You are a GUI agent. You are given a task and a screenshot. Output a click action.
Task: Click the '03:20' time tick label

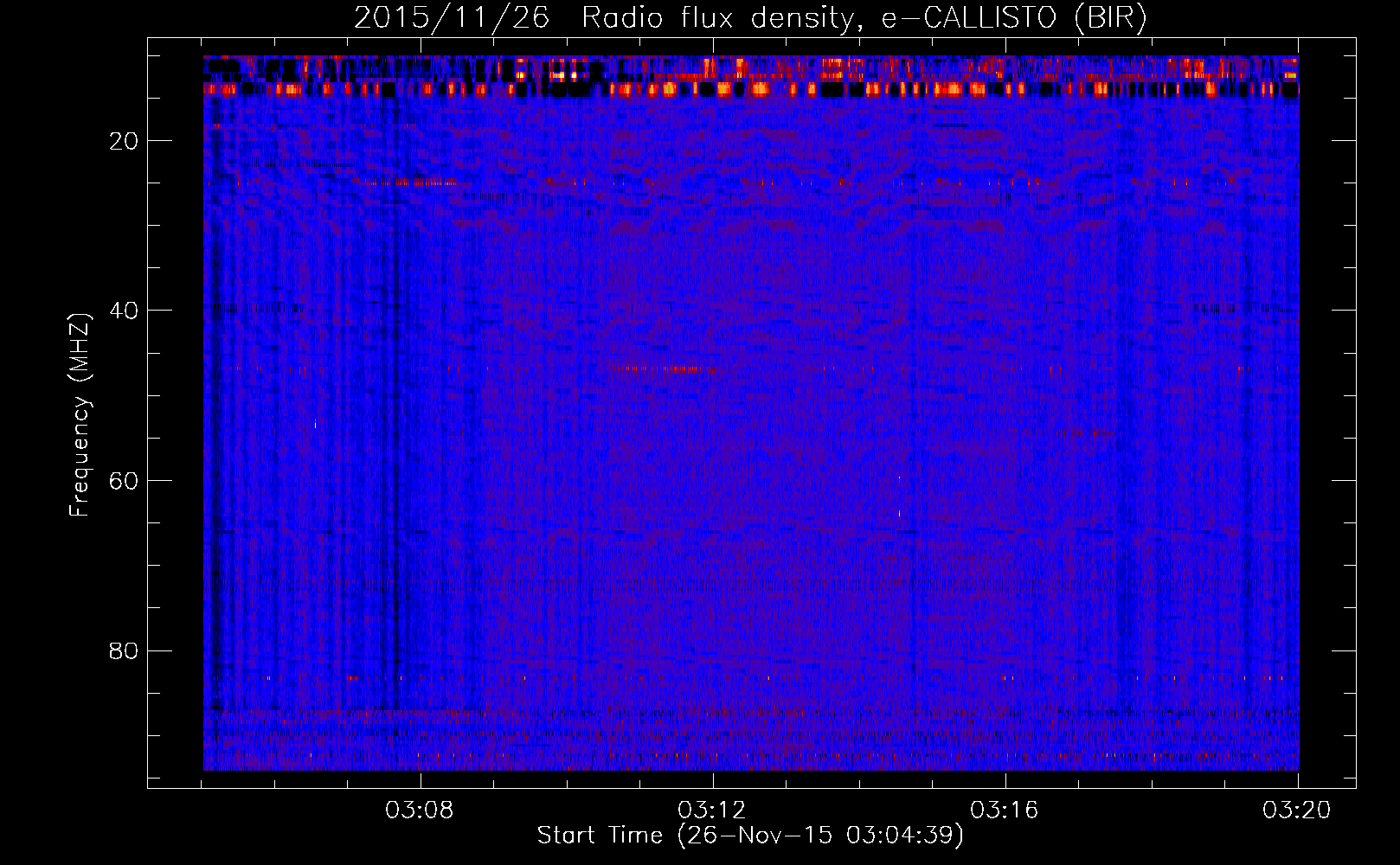tap(1297, 811)
